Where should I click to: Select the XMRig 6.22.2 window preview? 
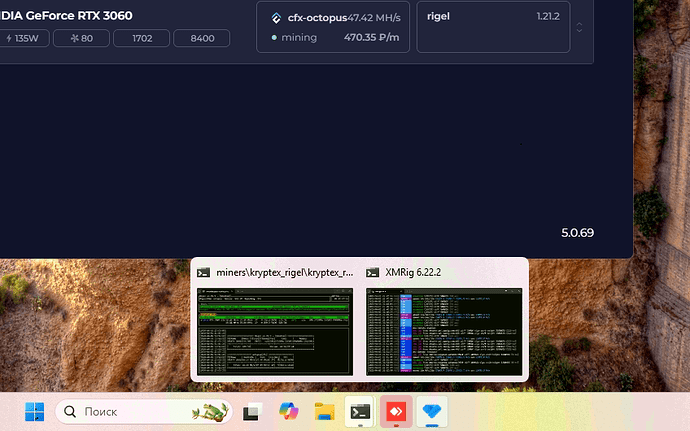pyautogui.click(x=444, y=331)
